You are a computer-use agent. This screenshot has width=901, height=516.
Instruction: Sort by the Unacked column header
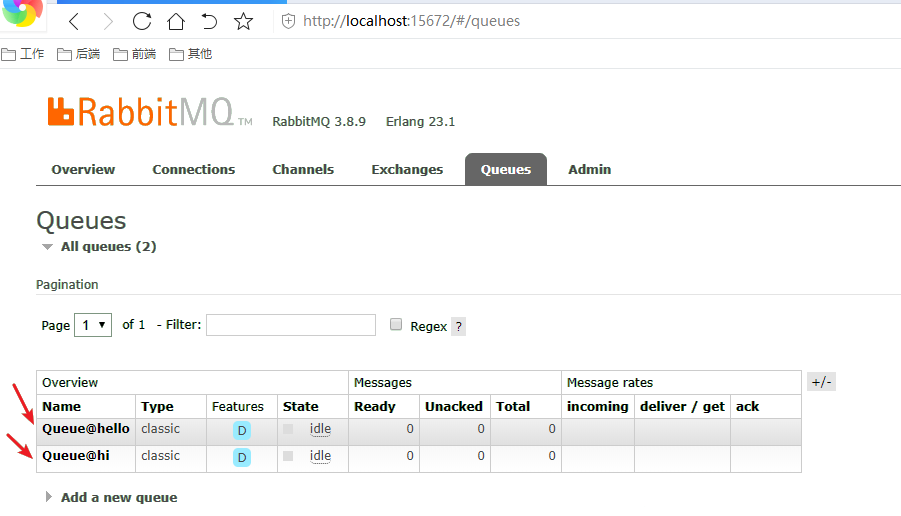point(454,407)
